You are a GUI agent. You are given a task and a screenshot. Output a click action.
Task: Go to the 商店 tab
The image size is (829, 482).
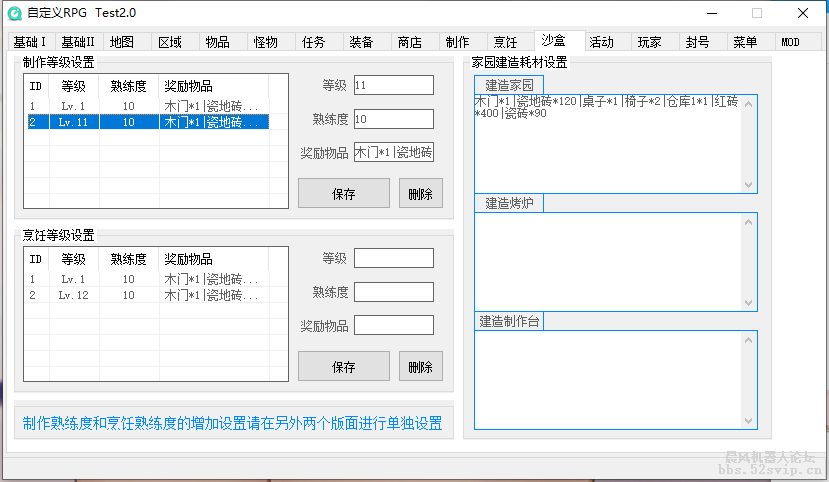pos(409,42)
